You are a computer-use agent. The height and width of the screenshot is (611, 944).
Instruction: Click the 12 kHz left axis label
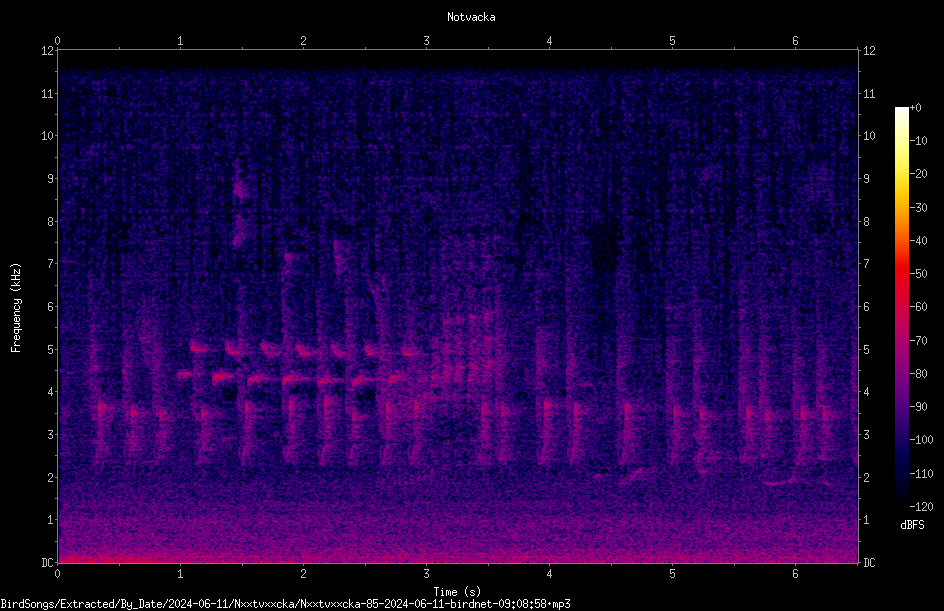48,51
